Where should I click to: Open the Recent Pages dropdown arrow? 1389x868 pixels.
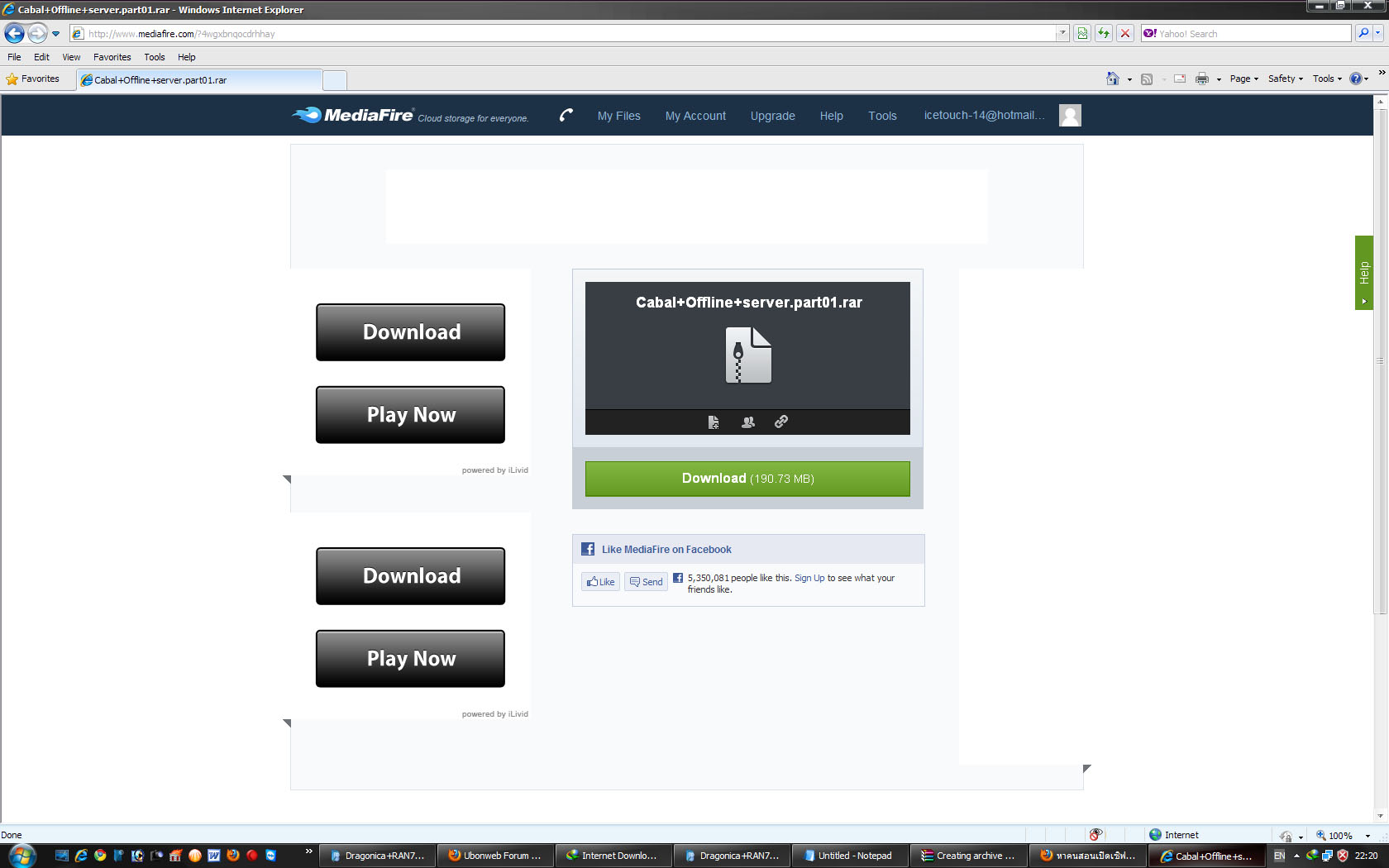pos(55,34)
